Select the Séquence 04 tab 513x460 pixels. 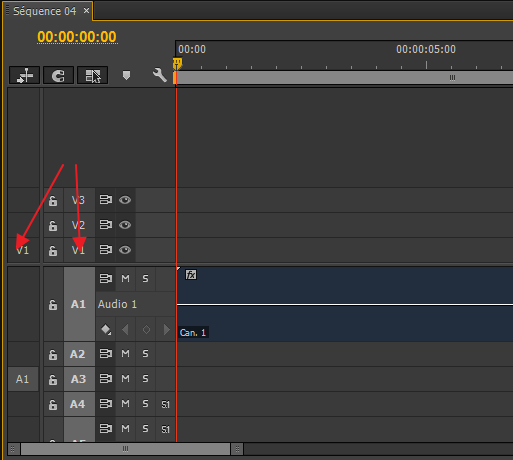pyautogui.click(x=45, y=11)
